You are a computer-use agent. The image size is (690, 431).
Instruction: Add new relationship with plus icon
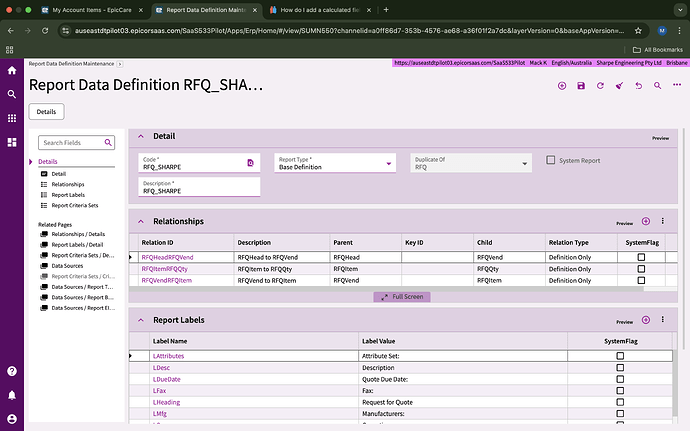[646, 221]
